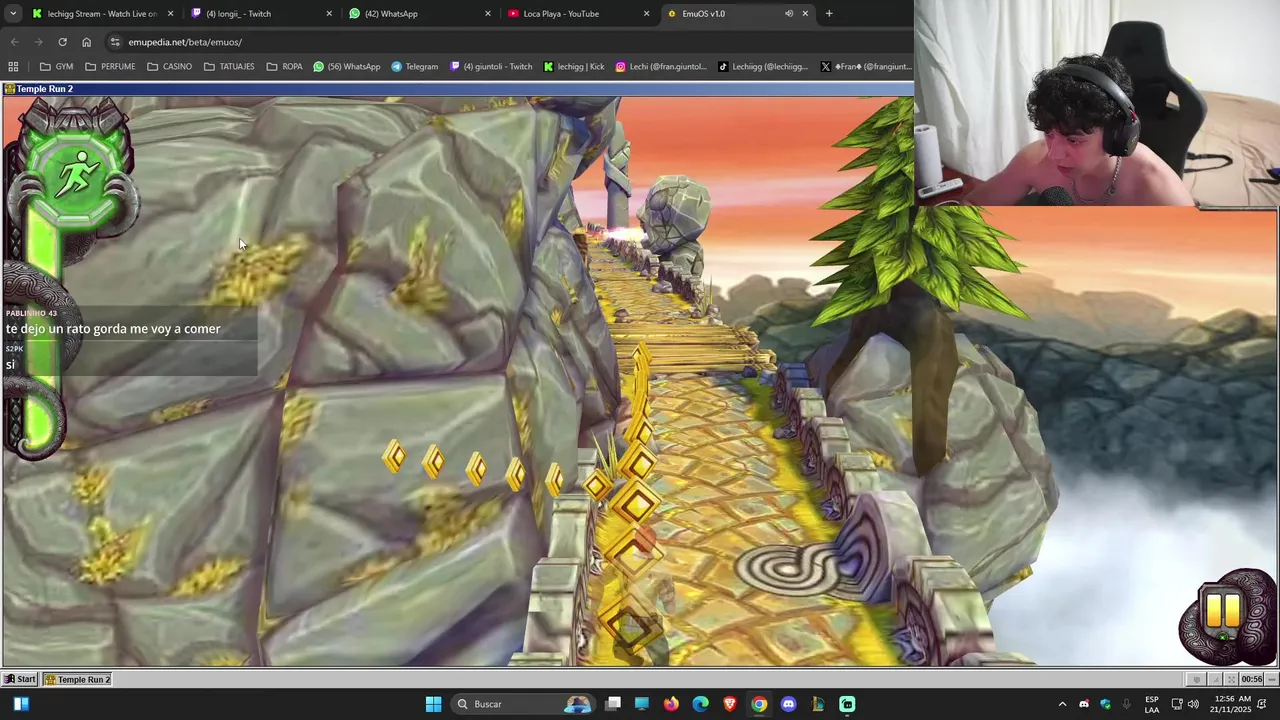Viewport: 1280px width, 720px height.
Task: Launch Brave browser from the taskbar
Action: pos(730,704)
